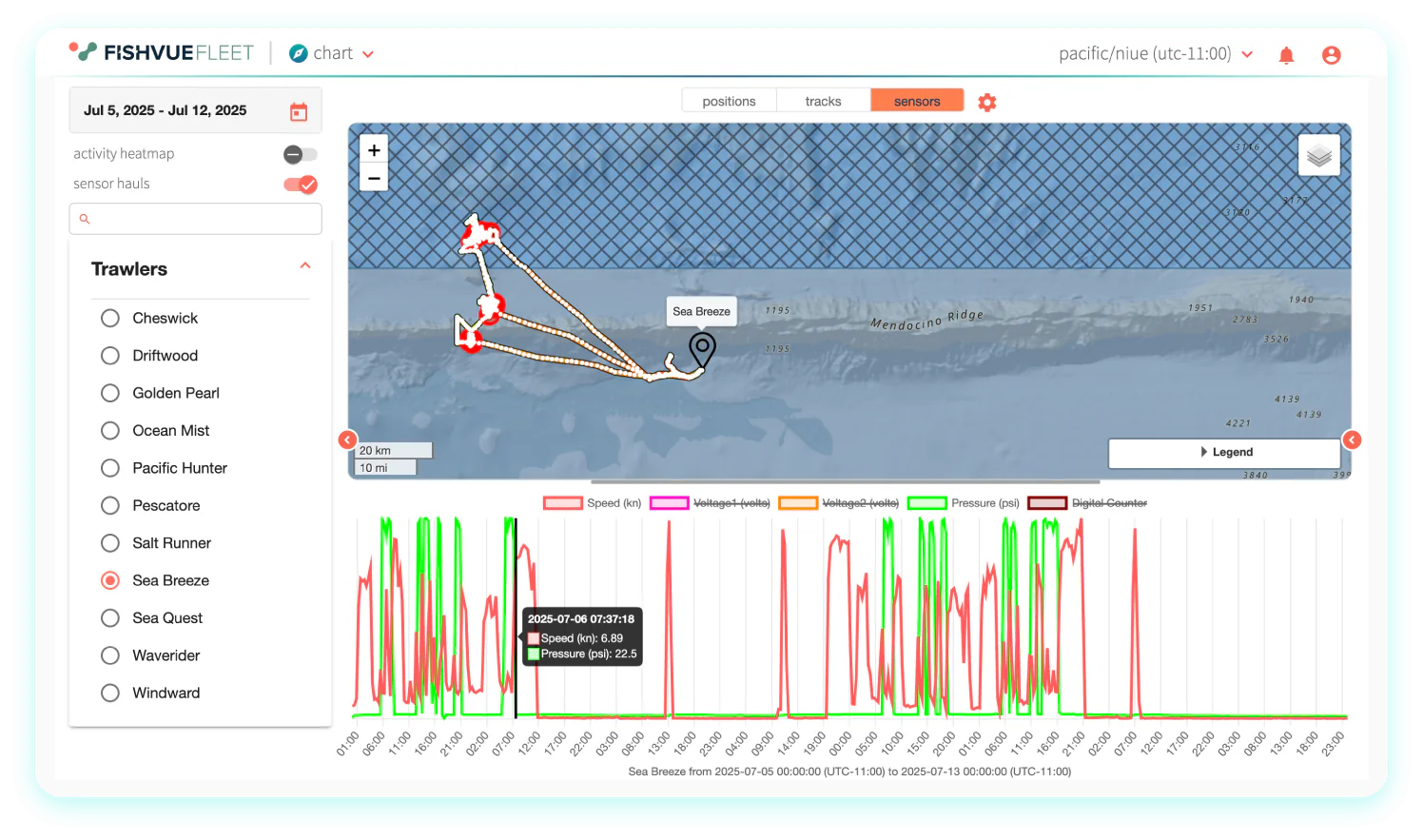Screen dimensions: 1423x840
Task: Collapse the Trawlers list
Action: [305, 266]
